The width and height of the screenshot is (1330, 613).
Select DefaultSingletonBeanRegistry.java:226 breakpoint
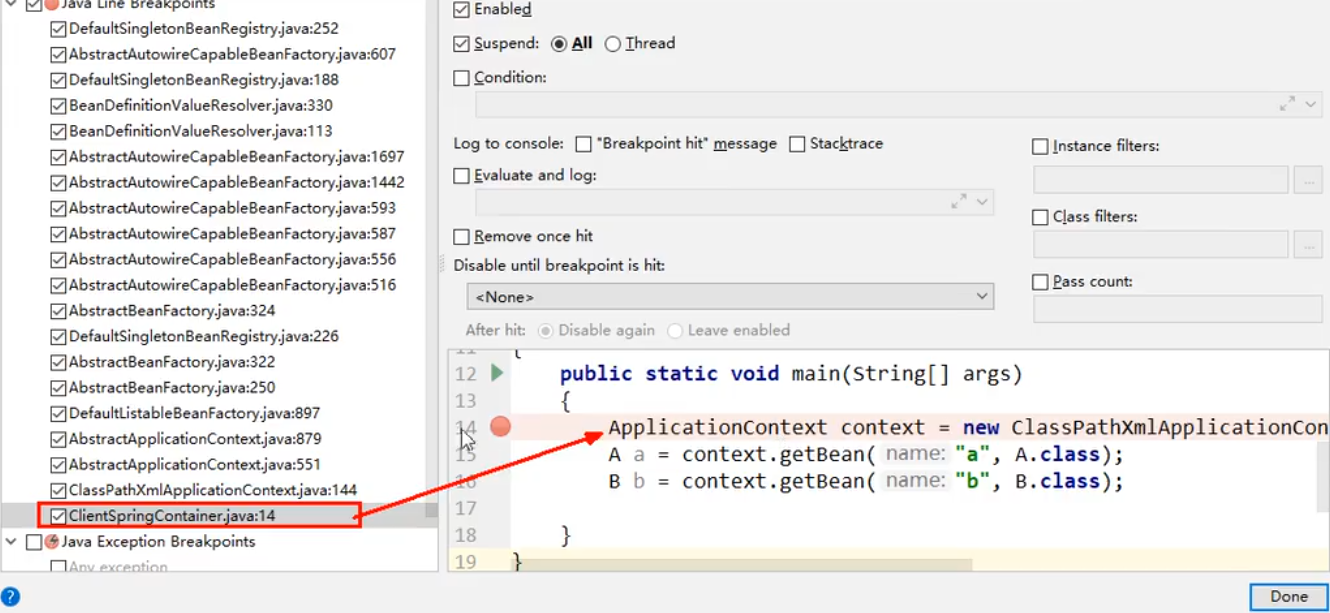pyautogui.click(x=204, y=336)
